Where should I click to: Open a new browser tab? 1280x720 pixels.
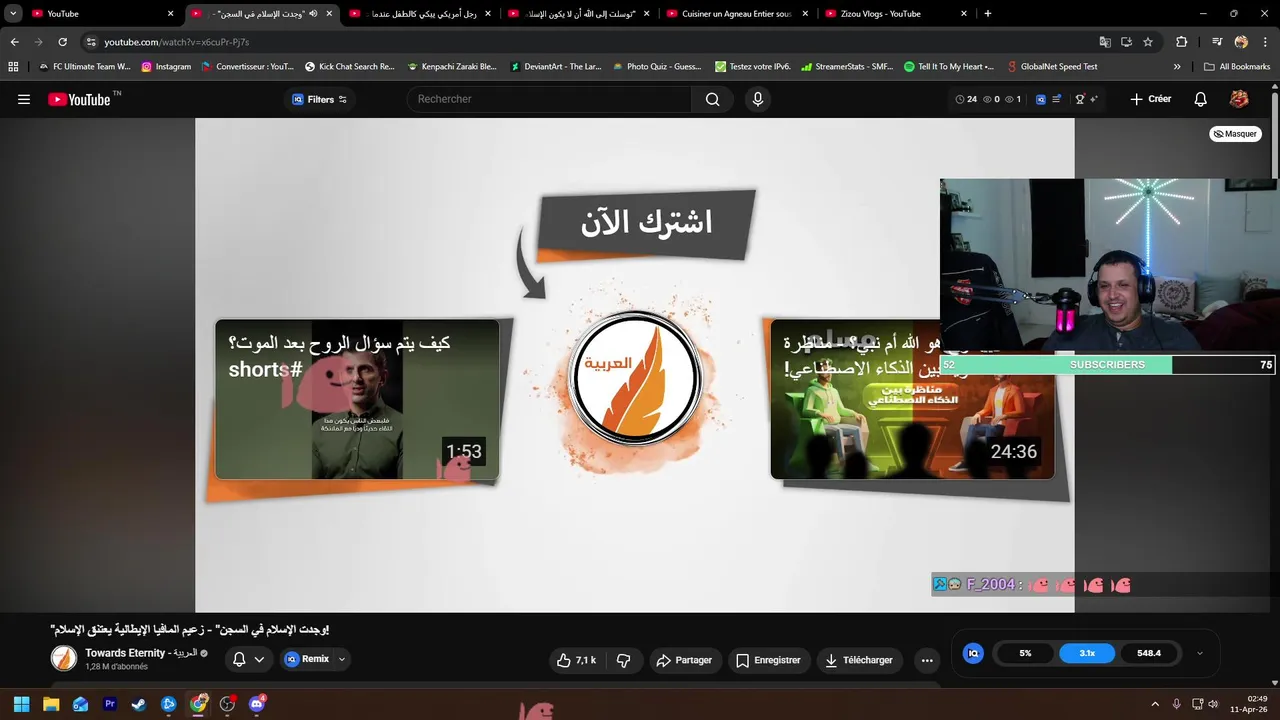point(988,14)
